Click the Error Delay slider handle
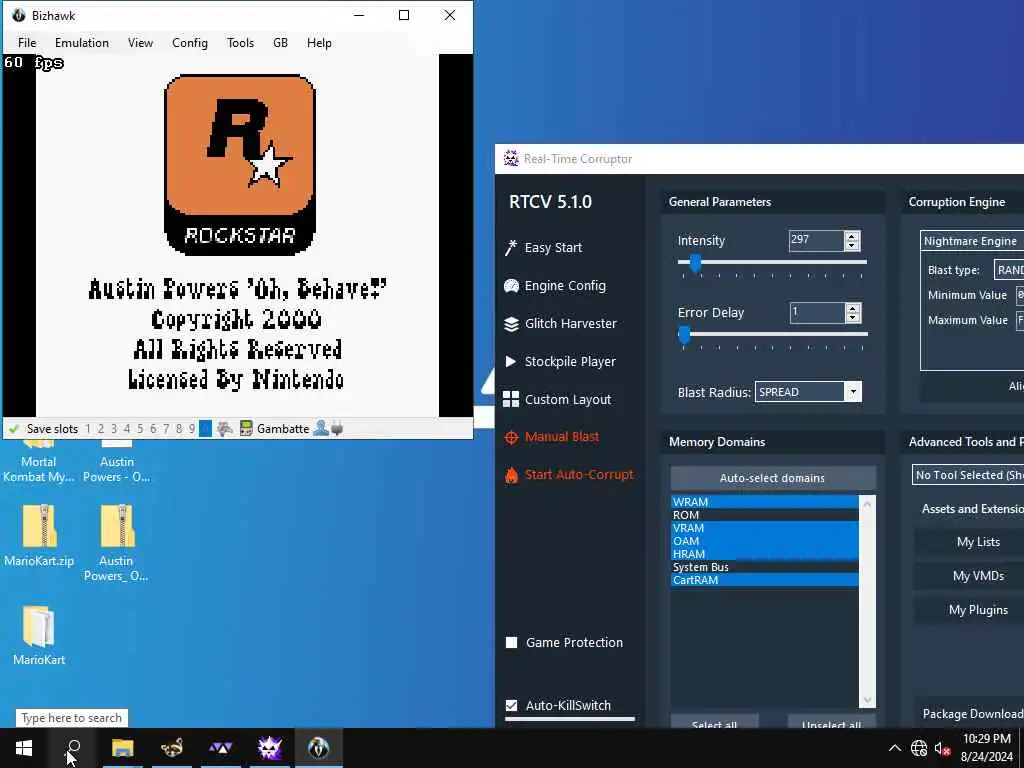This screenshot has height=768, width=1024. [684, 335]
